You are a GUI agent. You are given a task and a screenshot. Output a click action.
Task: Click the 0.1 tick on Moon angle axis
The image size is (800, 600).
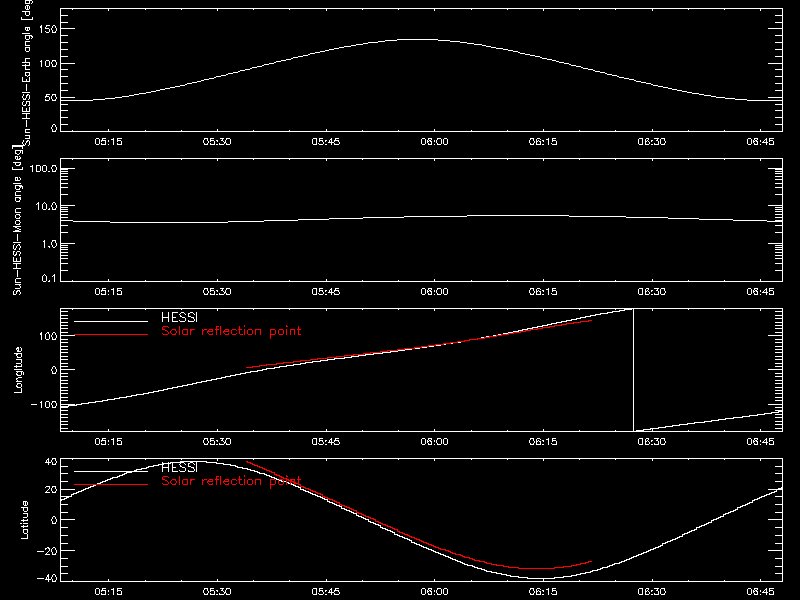point(49,278)
